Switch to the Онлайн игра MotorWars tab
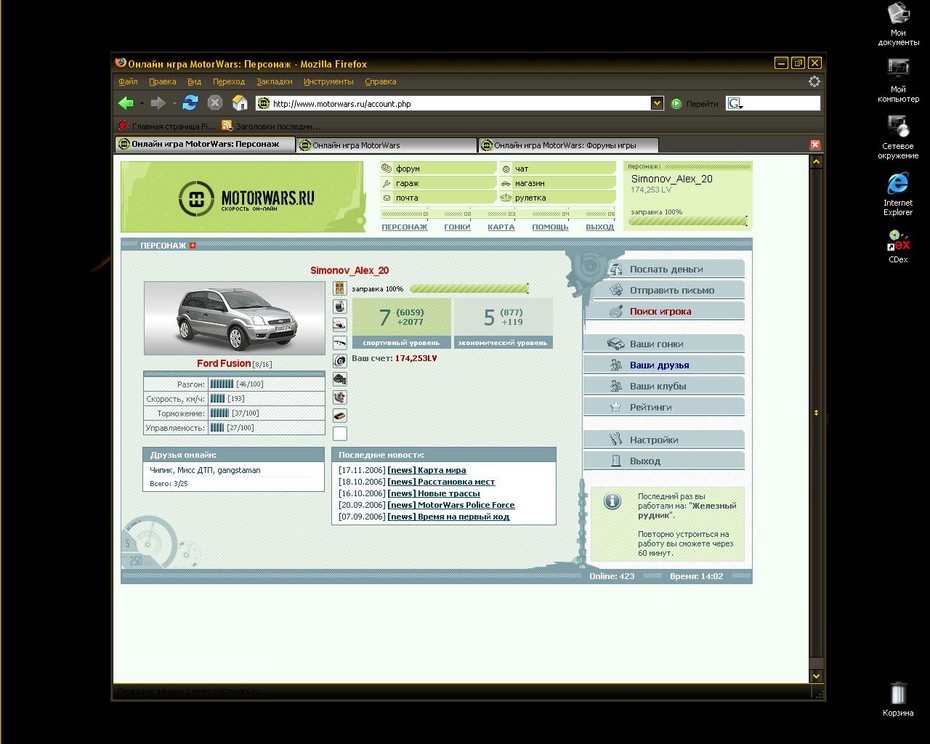 pos(387,145)
